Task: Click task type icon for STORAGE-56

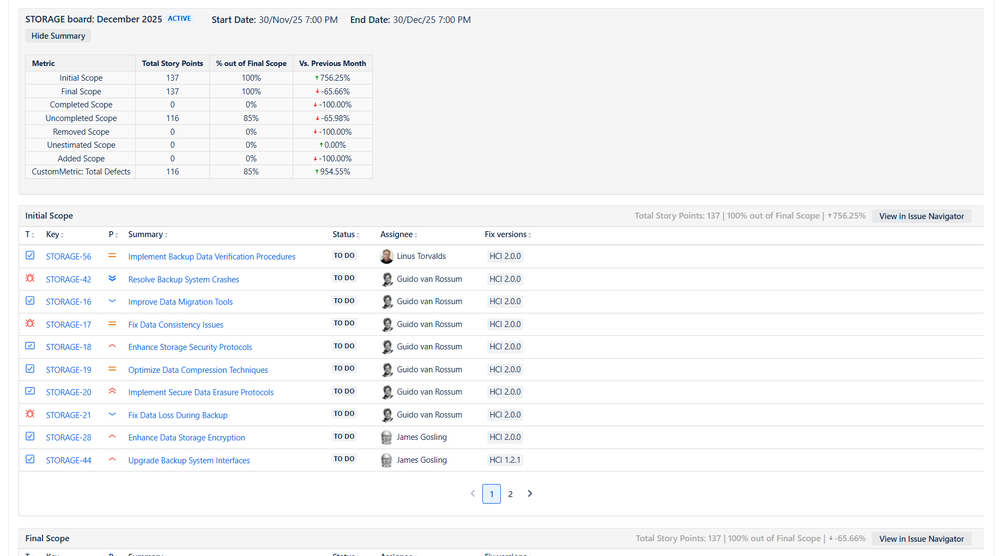Action: coord(30,255)
